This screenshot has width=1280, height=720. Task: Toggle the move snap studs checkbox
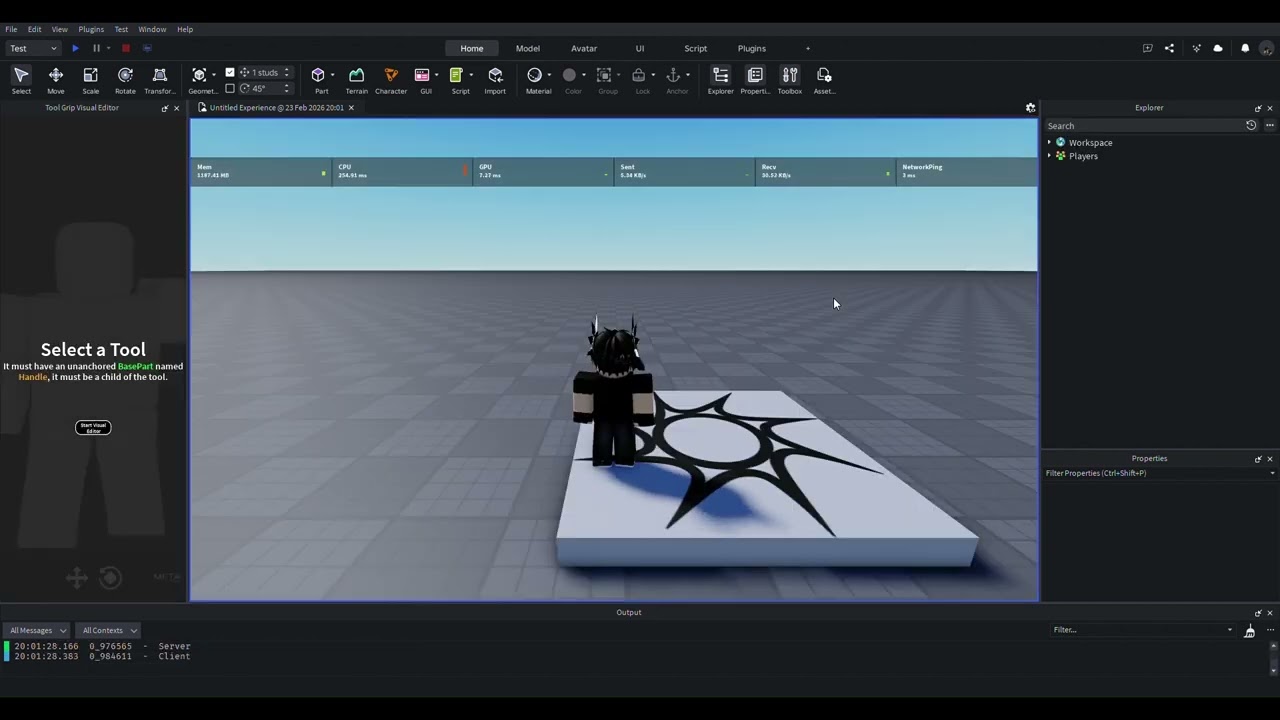[230, 72]
